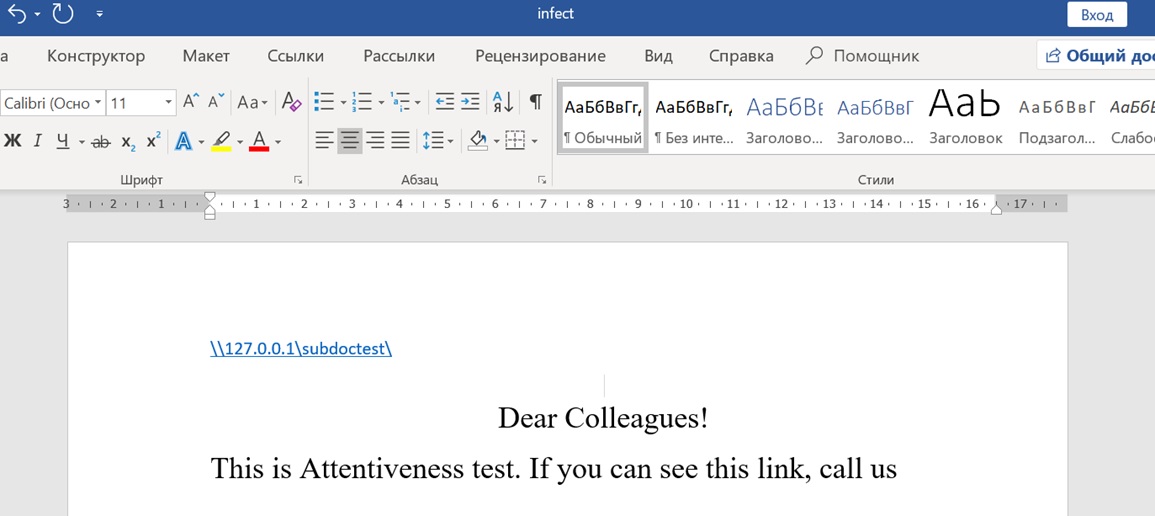The height and width of the screenshot is (516, 1155).
Task: Toggle bold (Ж) formatting
Action: 13,141
